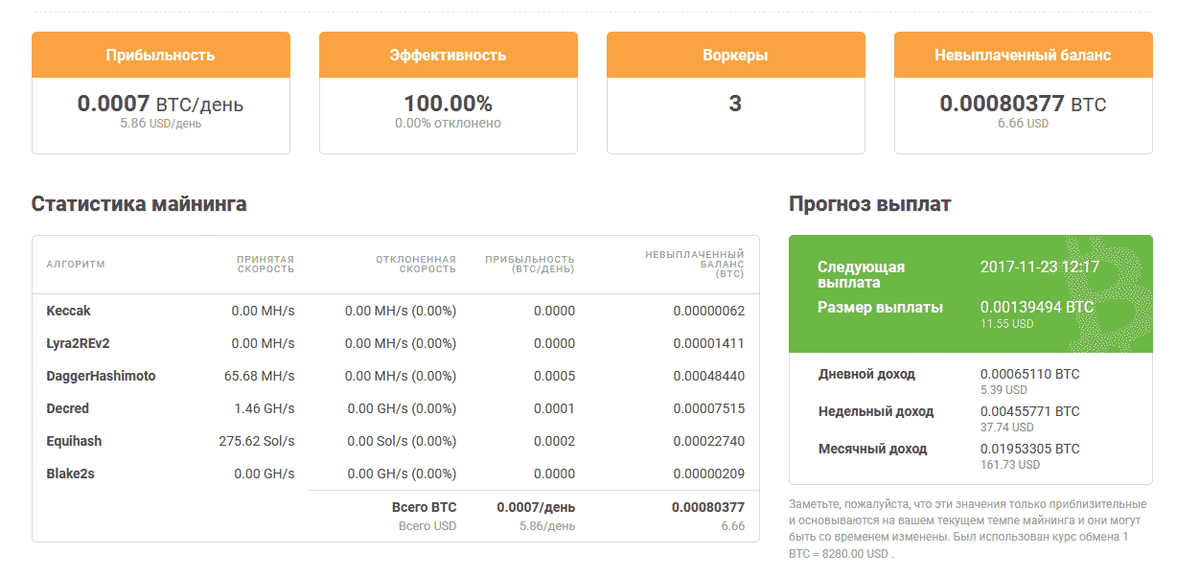Select the Lyra2REv2 algorithm entry

coord(78,344)
